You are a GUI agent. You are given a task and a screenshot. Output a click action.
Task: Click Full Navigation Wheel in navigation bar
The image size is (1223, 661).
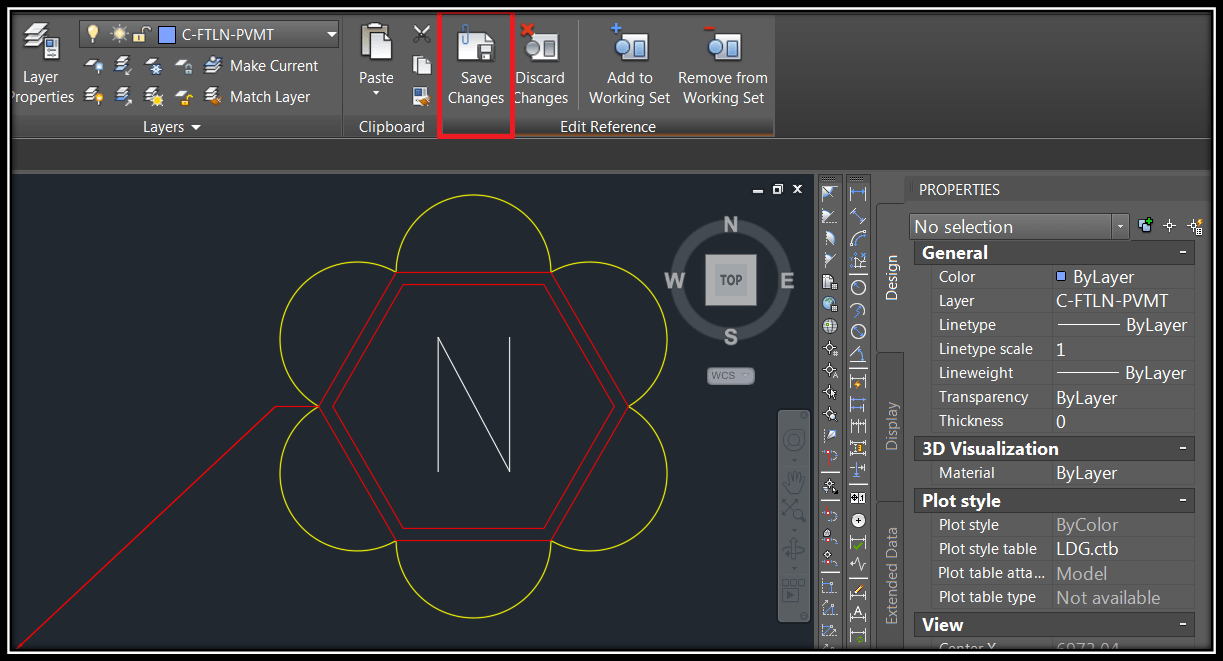click(795, 441)
